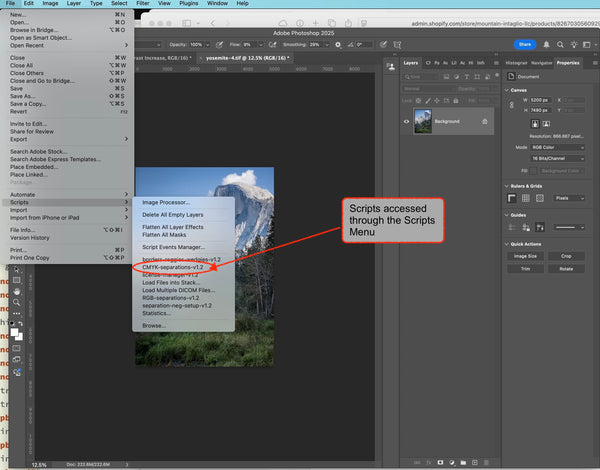The width and height of the screenshot is (600, 470).
Task: Filter layers by type layers (T icon)
Action: pyautogui.click(x=466, y=77)
